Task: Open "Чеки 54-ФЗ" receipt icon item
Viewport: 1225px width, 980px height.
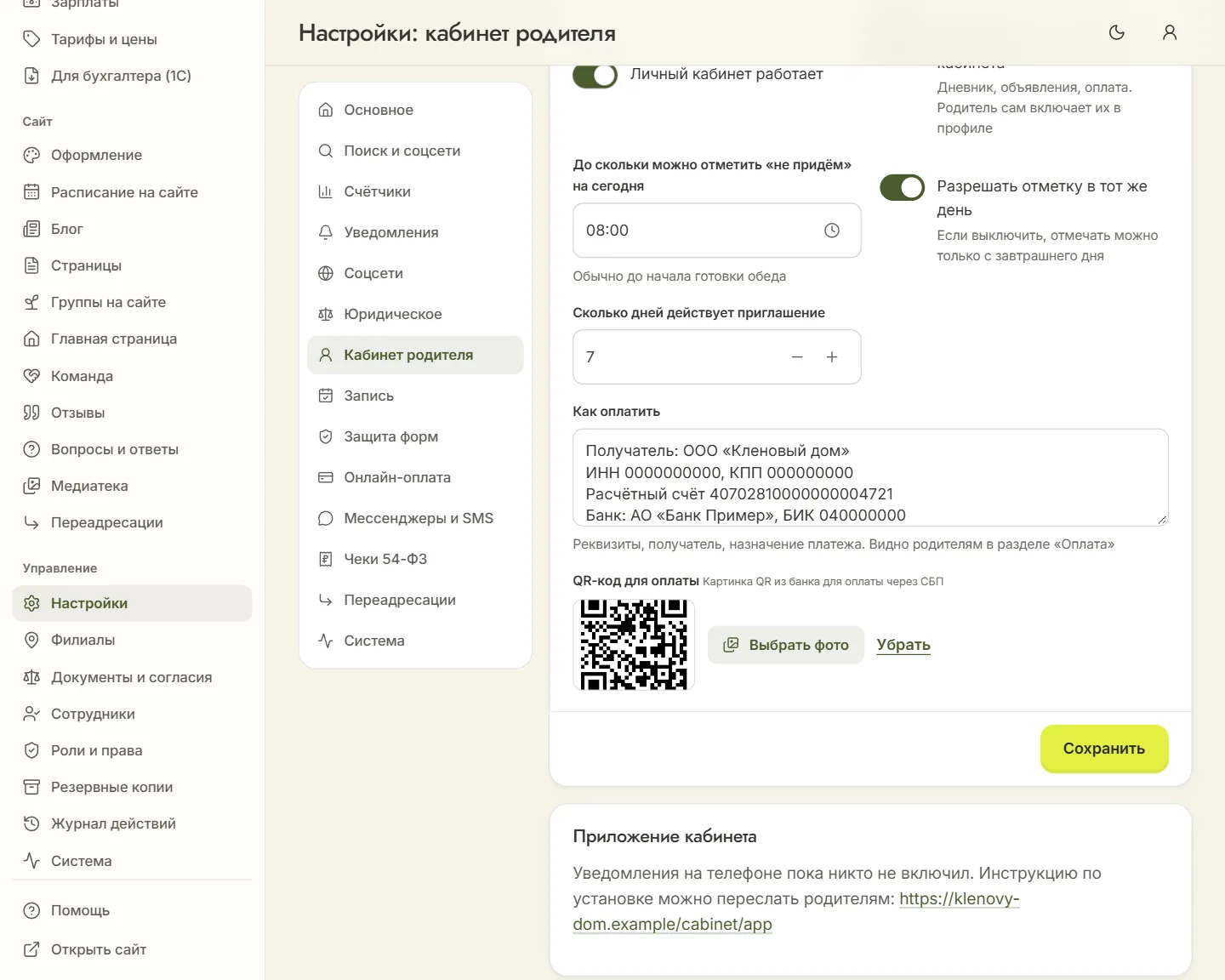Action: click(415, 559)
